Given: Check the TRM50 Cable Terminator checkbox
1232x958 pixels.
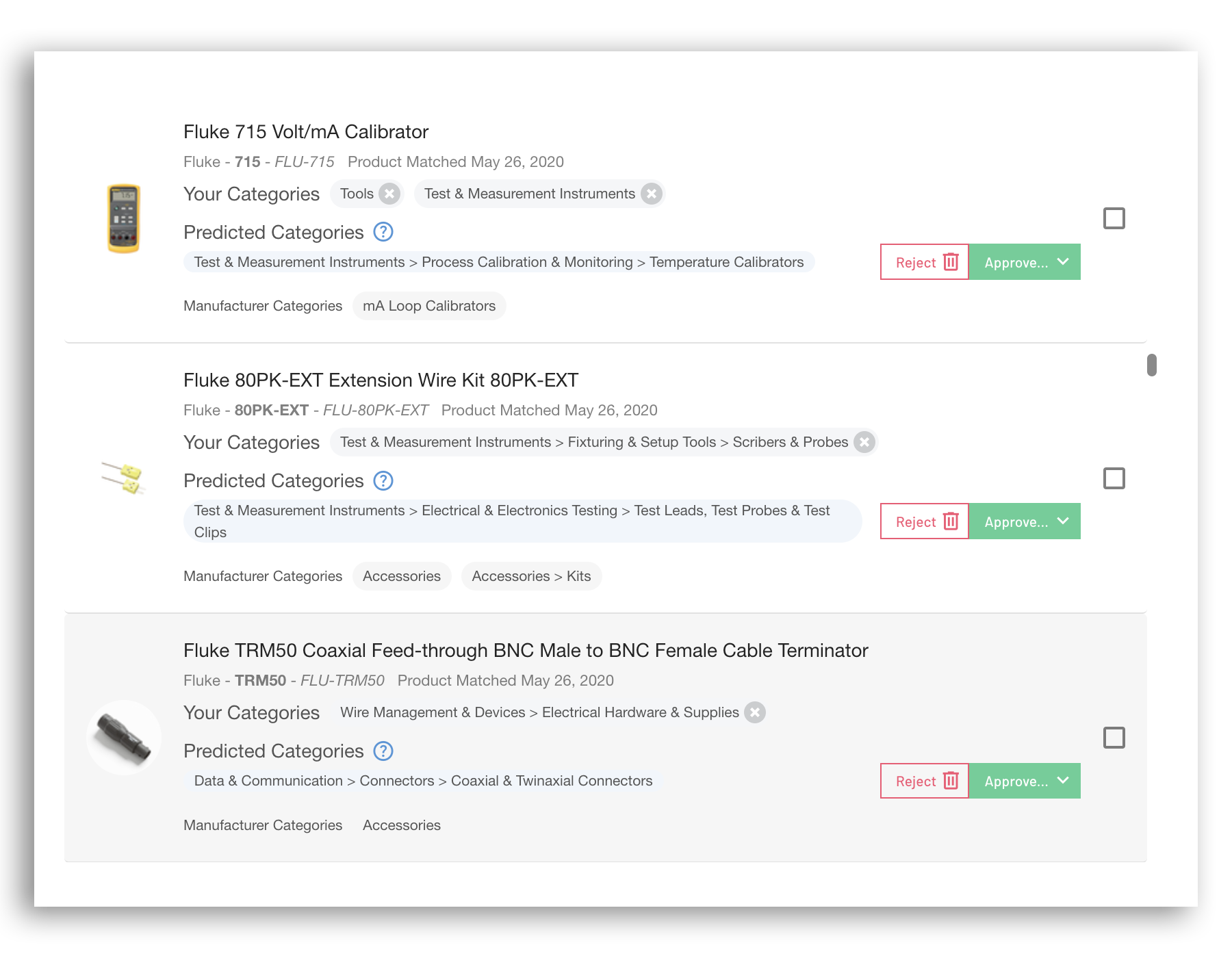Looking at the screenshot, I should (1114, 738).
